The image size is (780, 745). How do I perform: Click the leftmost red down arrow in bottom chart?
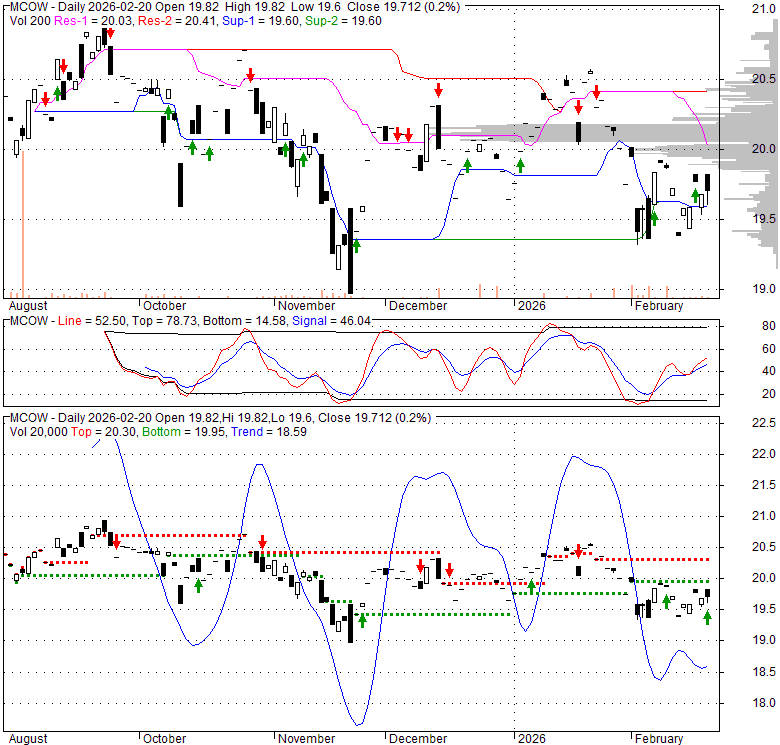coord(116,541)
